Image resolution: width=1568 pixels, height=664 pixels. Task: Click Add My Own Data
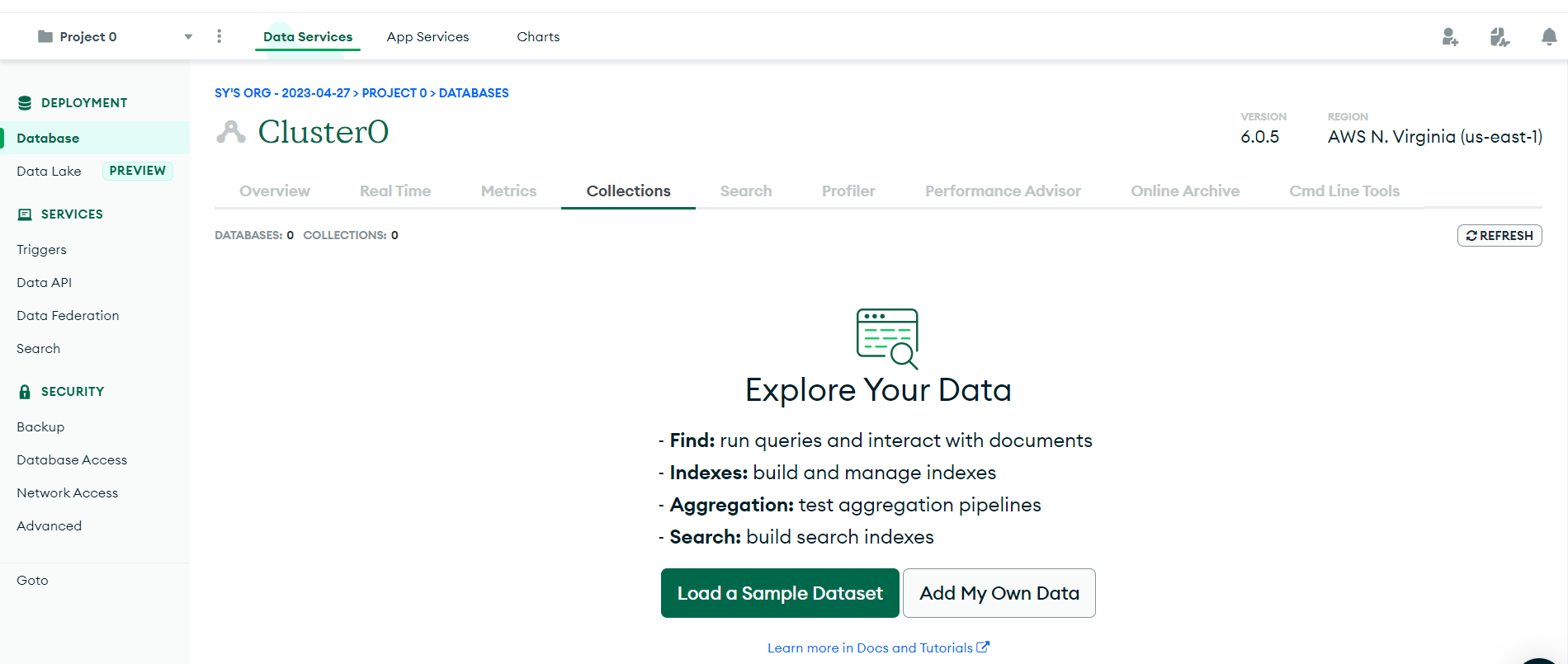coord(999,593)
